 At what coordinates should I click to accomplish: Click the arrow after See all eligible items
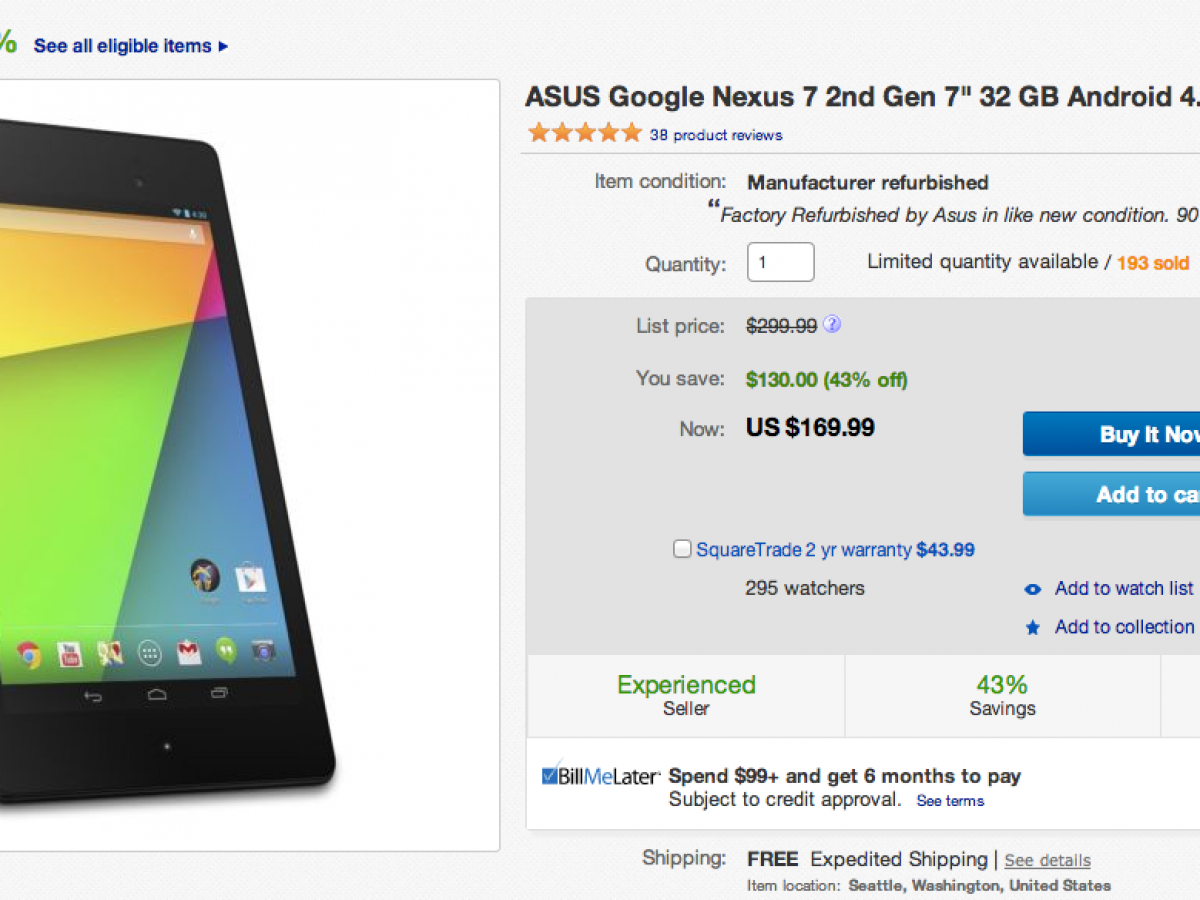tap(223, 46)
